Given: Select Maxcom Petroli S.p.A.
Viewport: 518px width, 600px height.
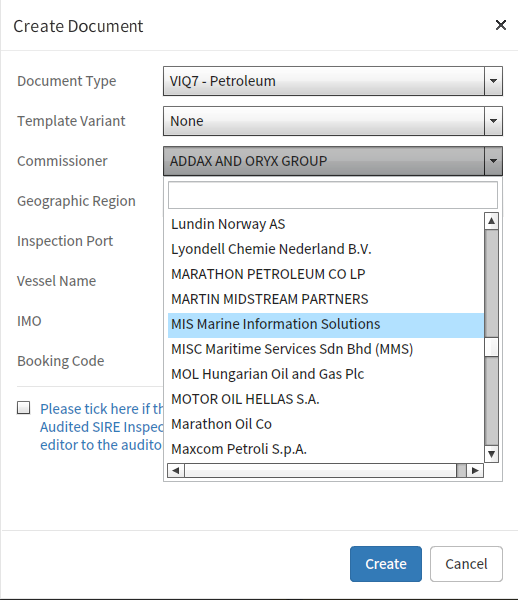Looking at the screenshot, I should point(326,449).
